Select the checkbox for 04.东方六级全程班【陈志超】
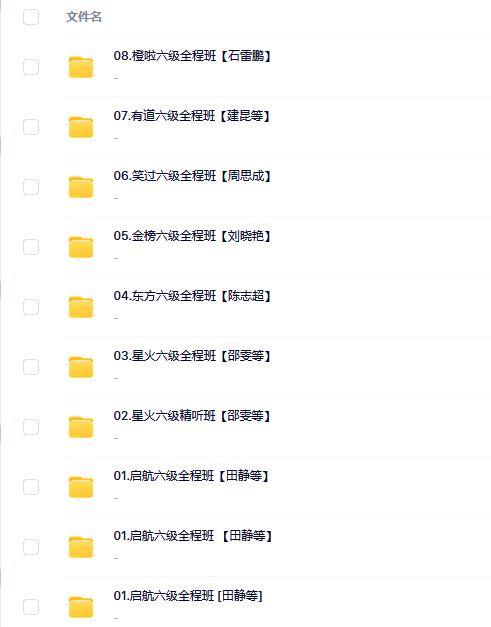The width and height of the screenshot is (491, 627). 31,307
